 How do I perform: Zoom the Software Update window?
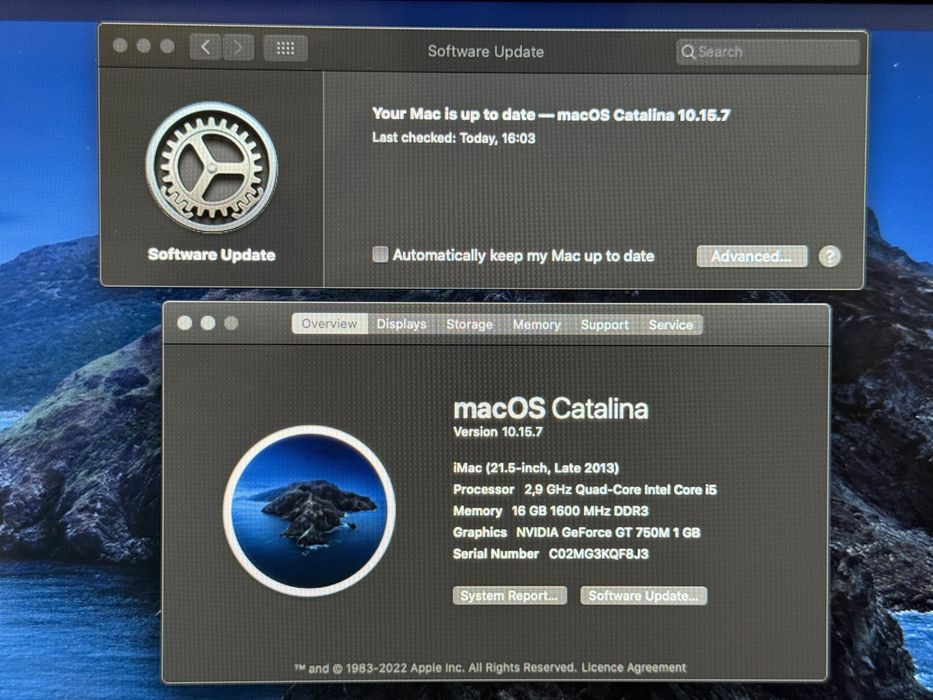point(167,46)
